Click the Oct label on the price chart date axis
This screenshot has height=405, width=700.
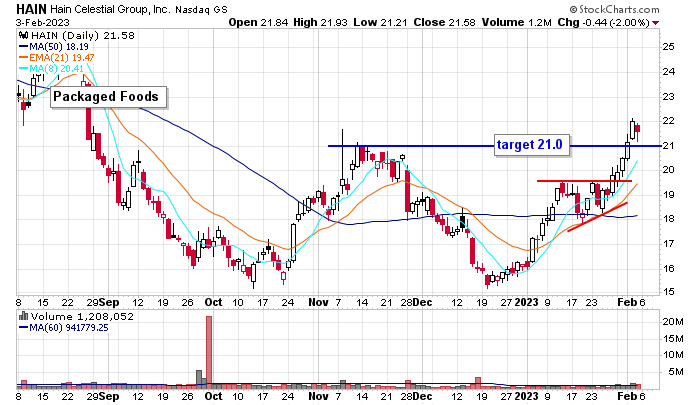[x=213, y=302]
